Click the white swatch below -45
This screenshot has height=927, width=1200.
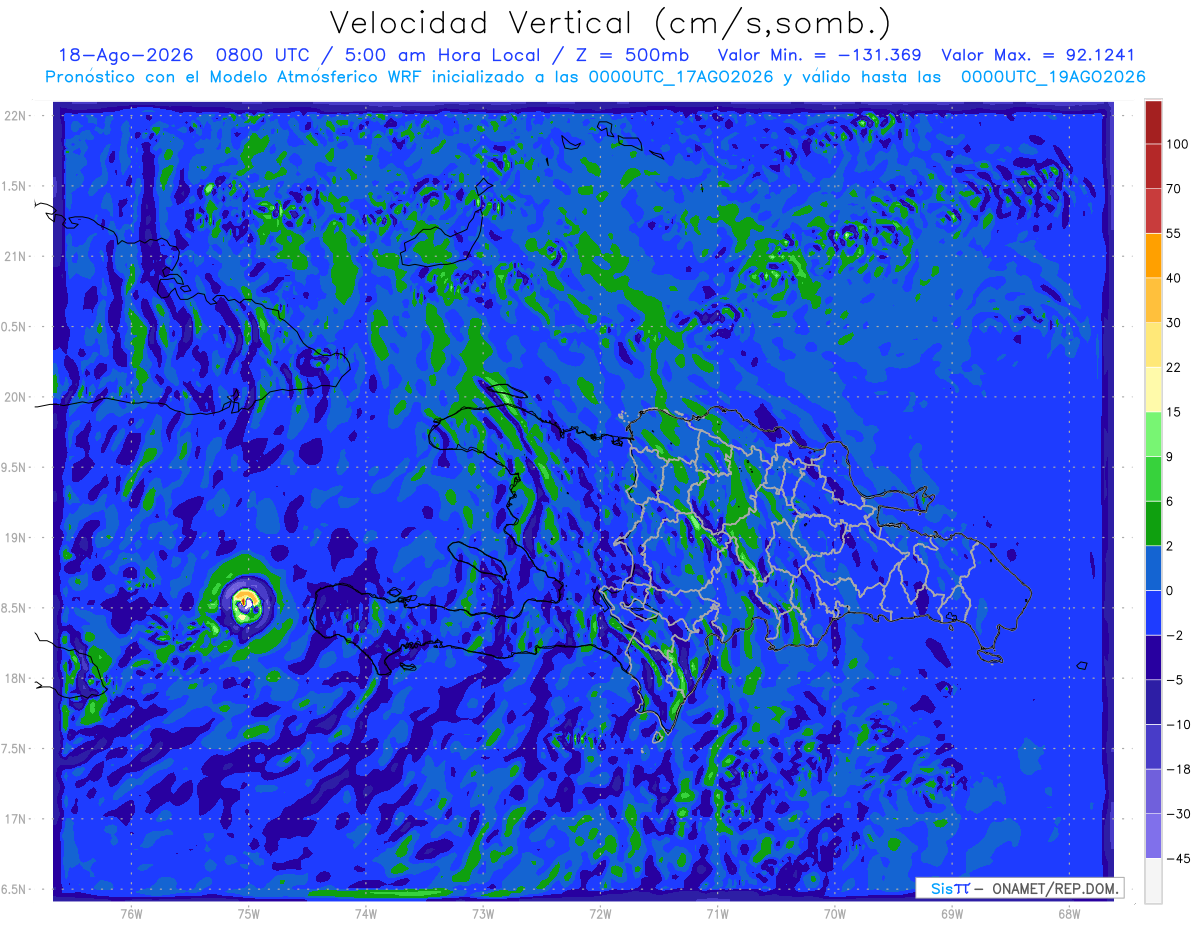[1153, 880]
